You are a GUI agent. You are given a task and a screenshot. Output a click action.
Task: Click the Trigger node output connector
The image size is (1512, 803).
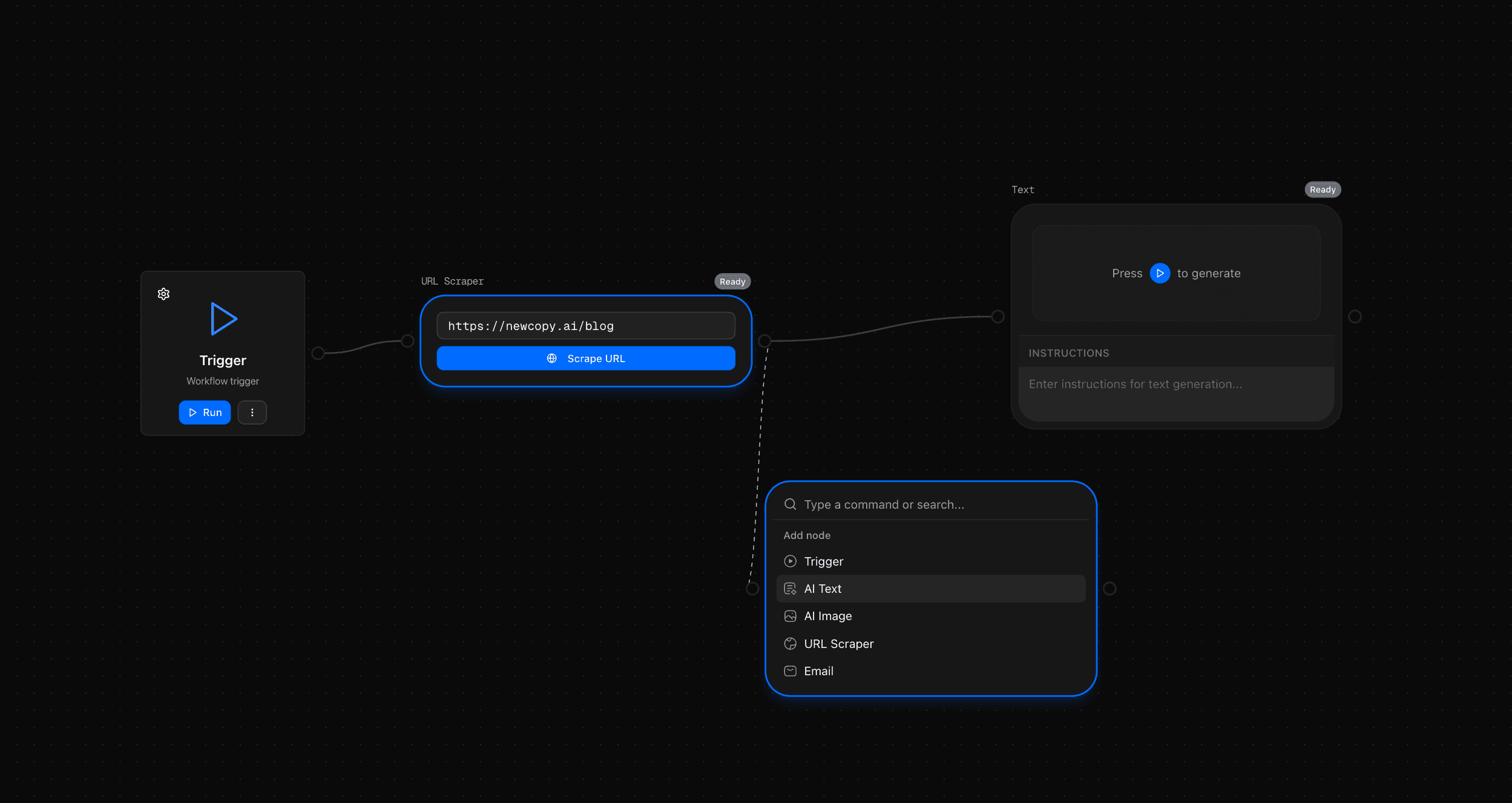click(318, 353)
